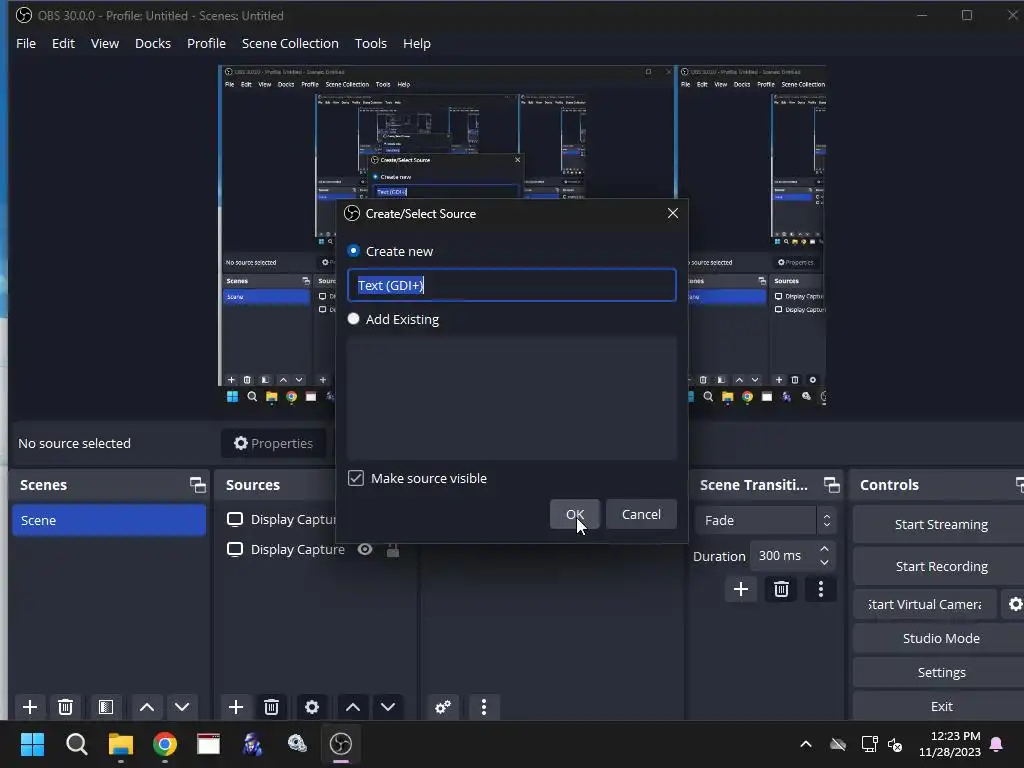Show hidden system tray icons
The width and height of the screenshot is (1024, 768).
pos(806,744)
